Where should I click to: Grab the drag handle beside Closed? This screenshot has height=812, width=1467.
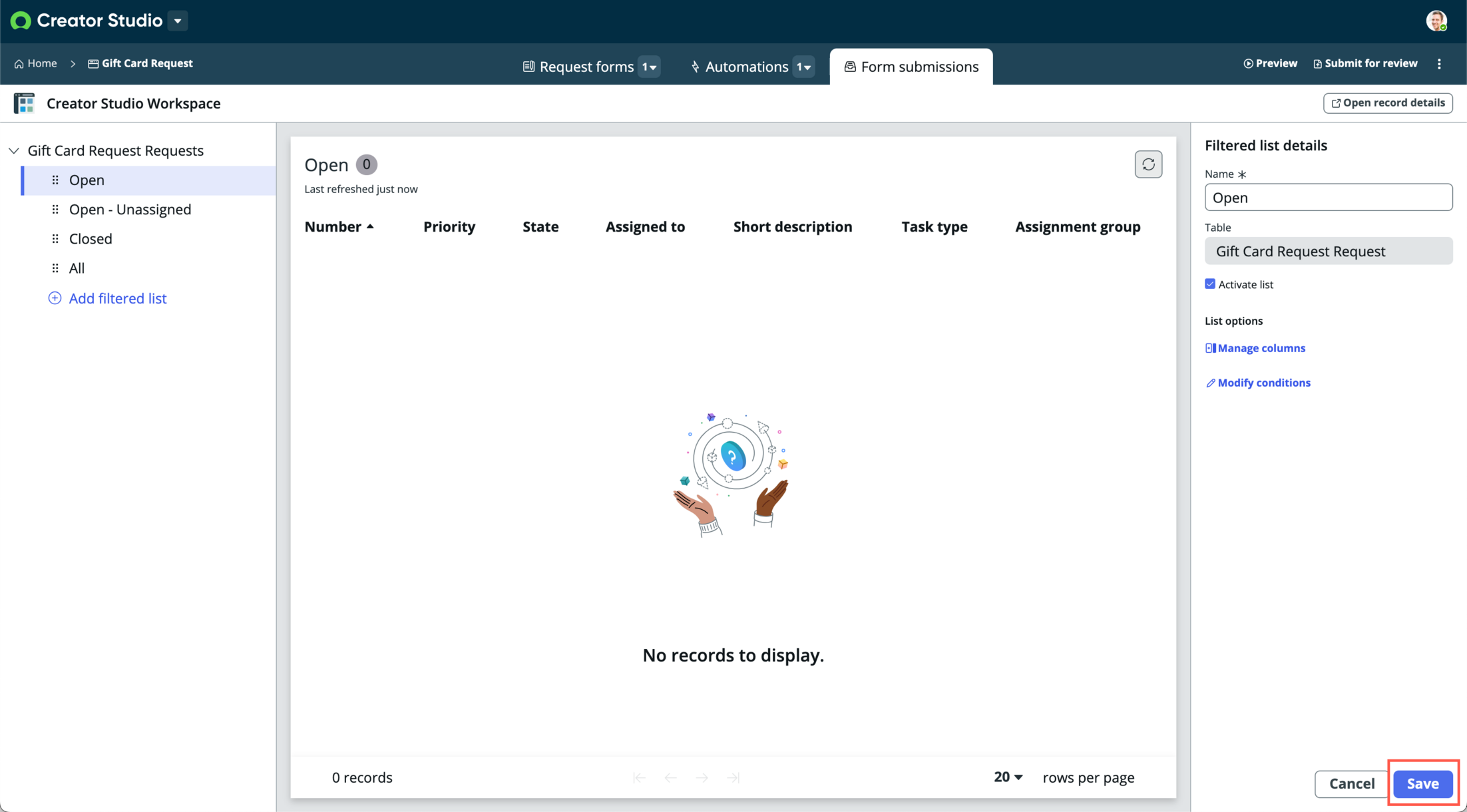[x=55, y=239]
